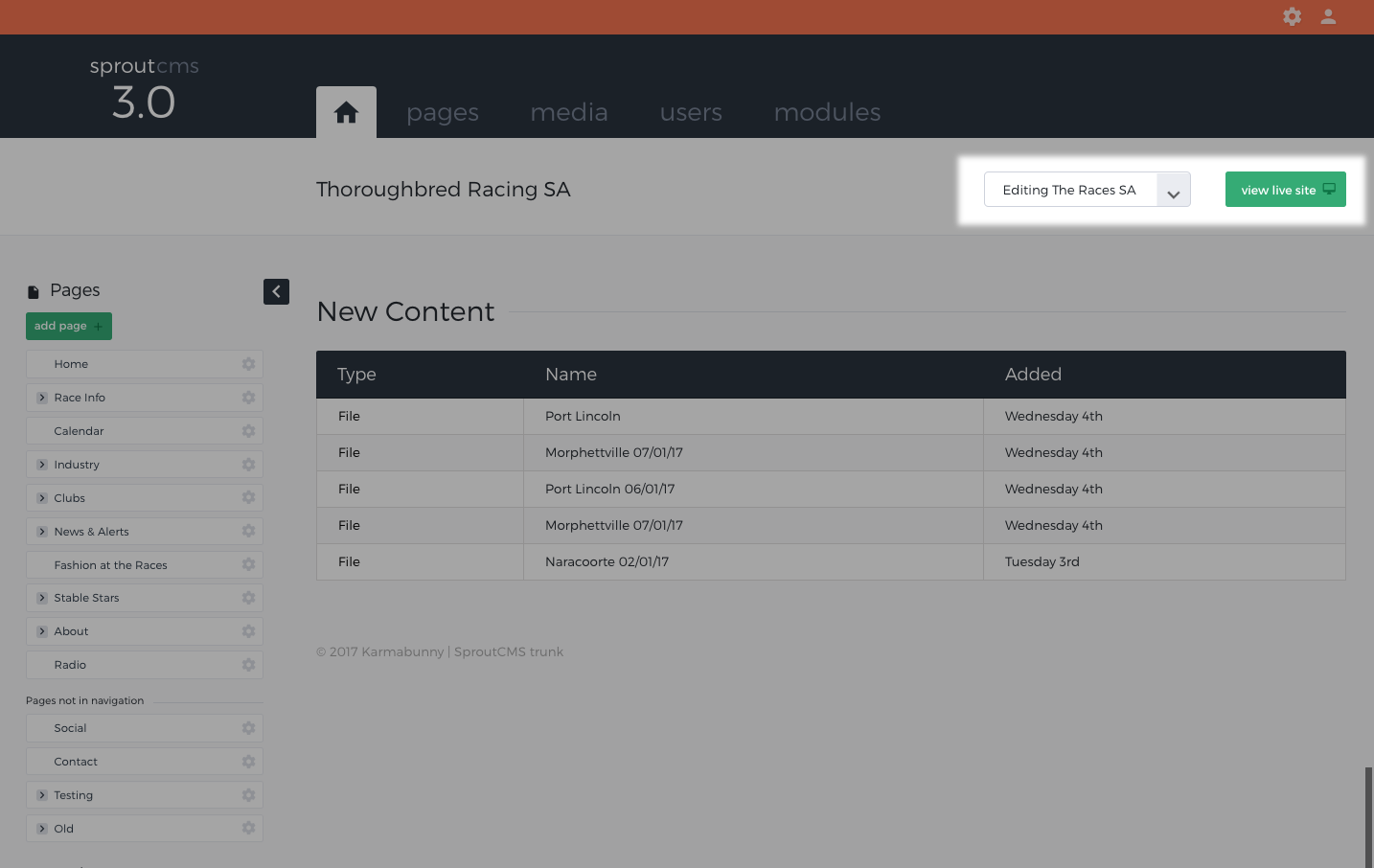Select the Contact page in sidebar
The image size is (1374, 868).
coord(145,762)
